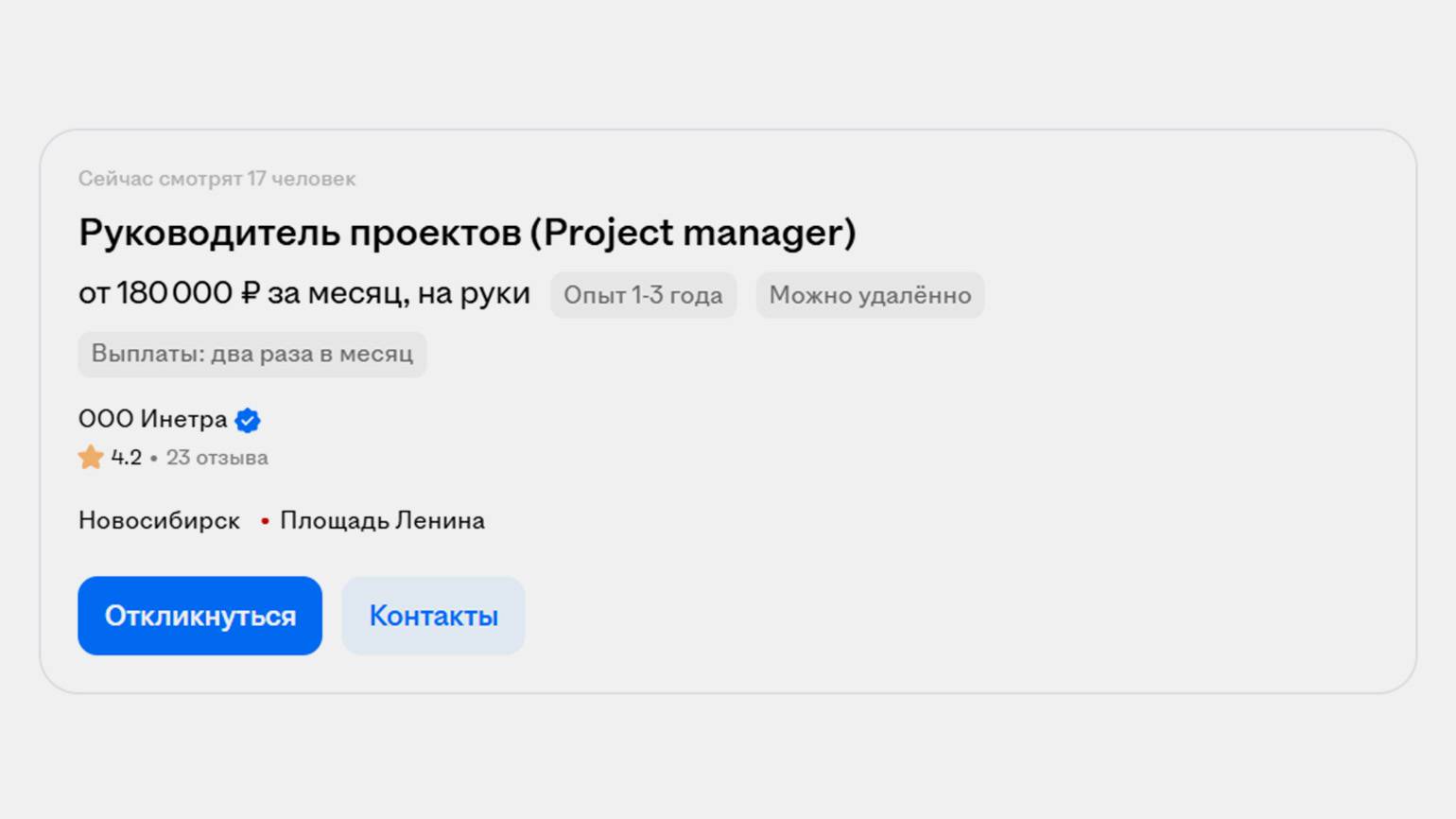Click the blue verified badge next to ООО Инетра
The height and width of the screenshot is (819, 1456).
(x=248, y=420)
